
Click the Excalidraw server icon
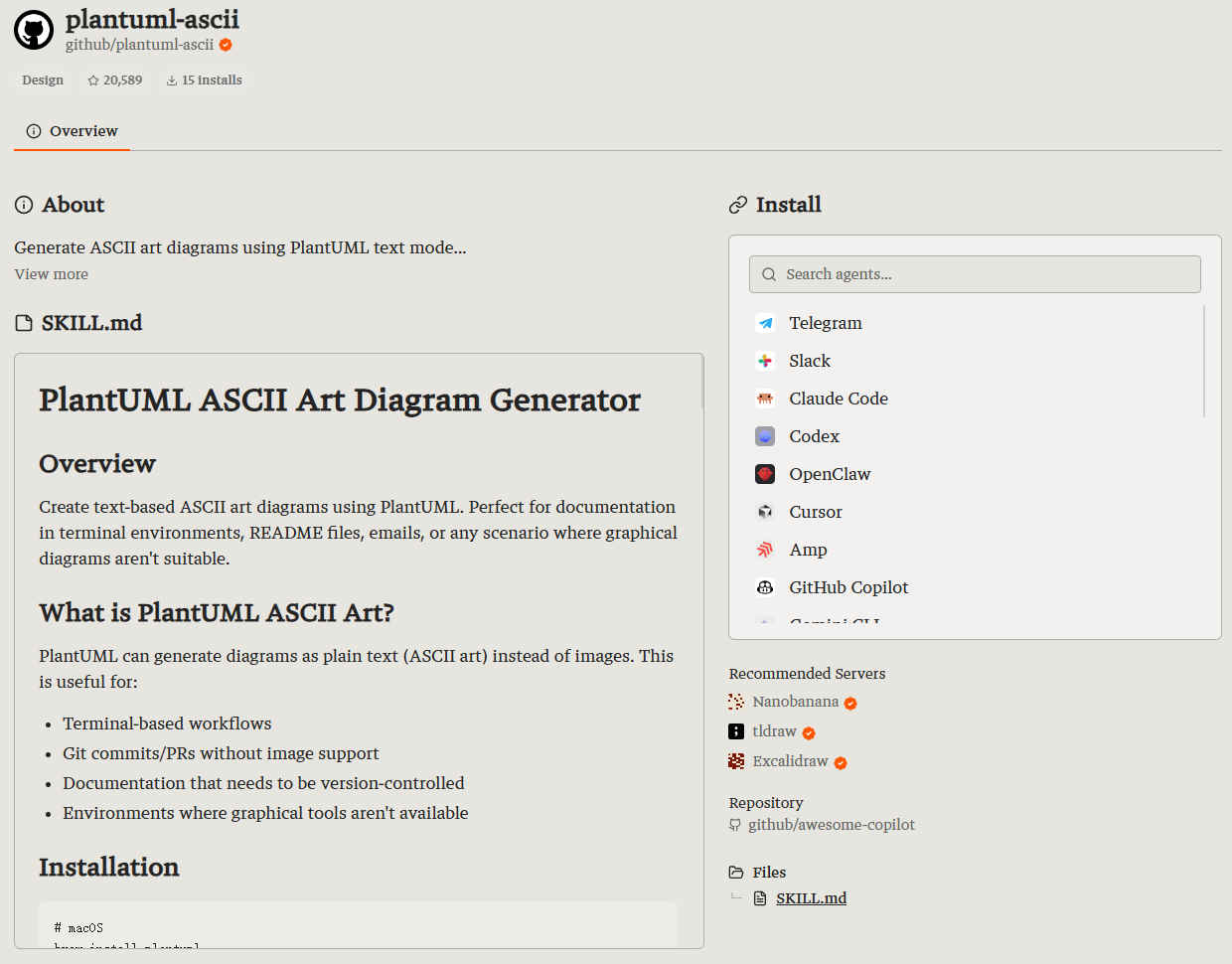[x=736, y=761]
